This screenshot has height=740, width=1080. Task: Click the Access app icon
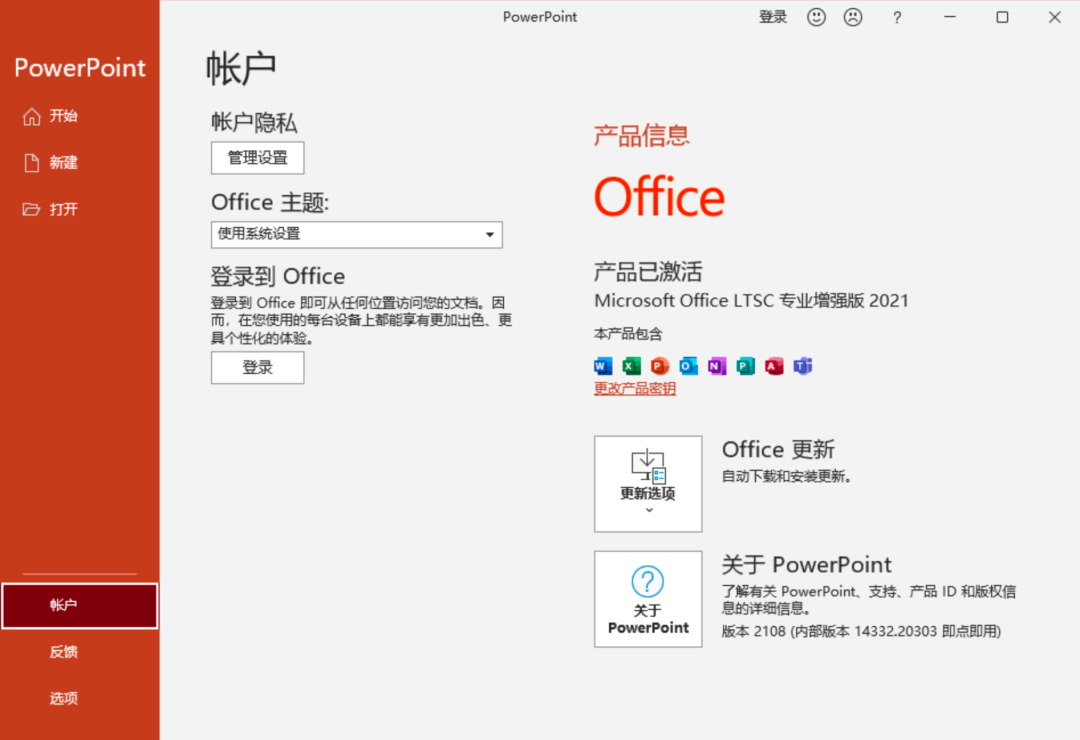click(x=774, y=366)
